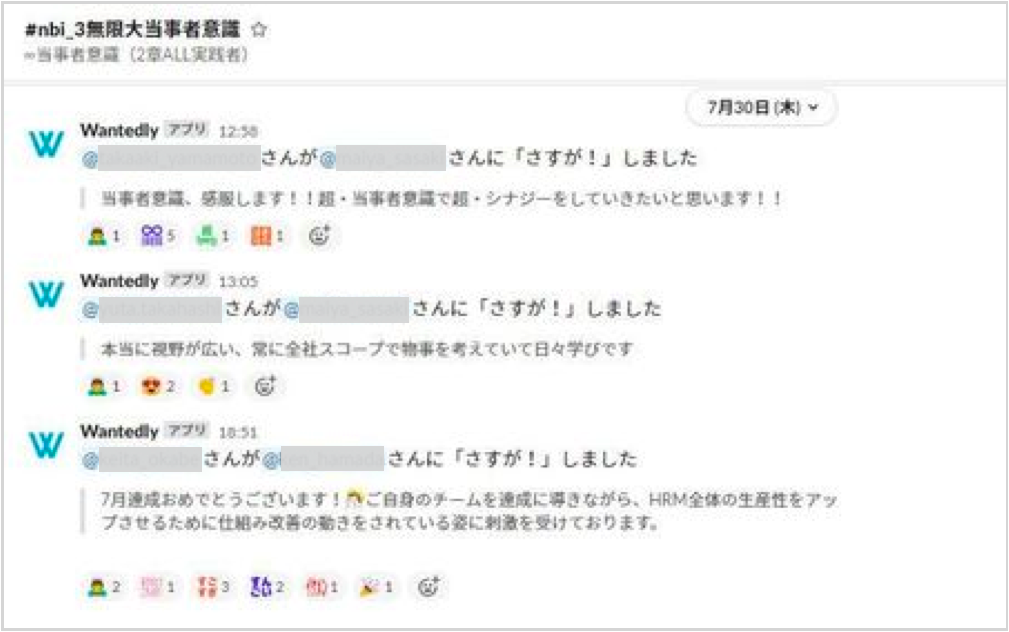The width and height of the screenshot is (1009, 632).
Task: Open channel title #nbi_3無限大当事者意識
Action: 133,29
